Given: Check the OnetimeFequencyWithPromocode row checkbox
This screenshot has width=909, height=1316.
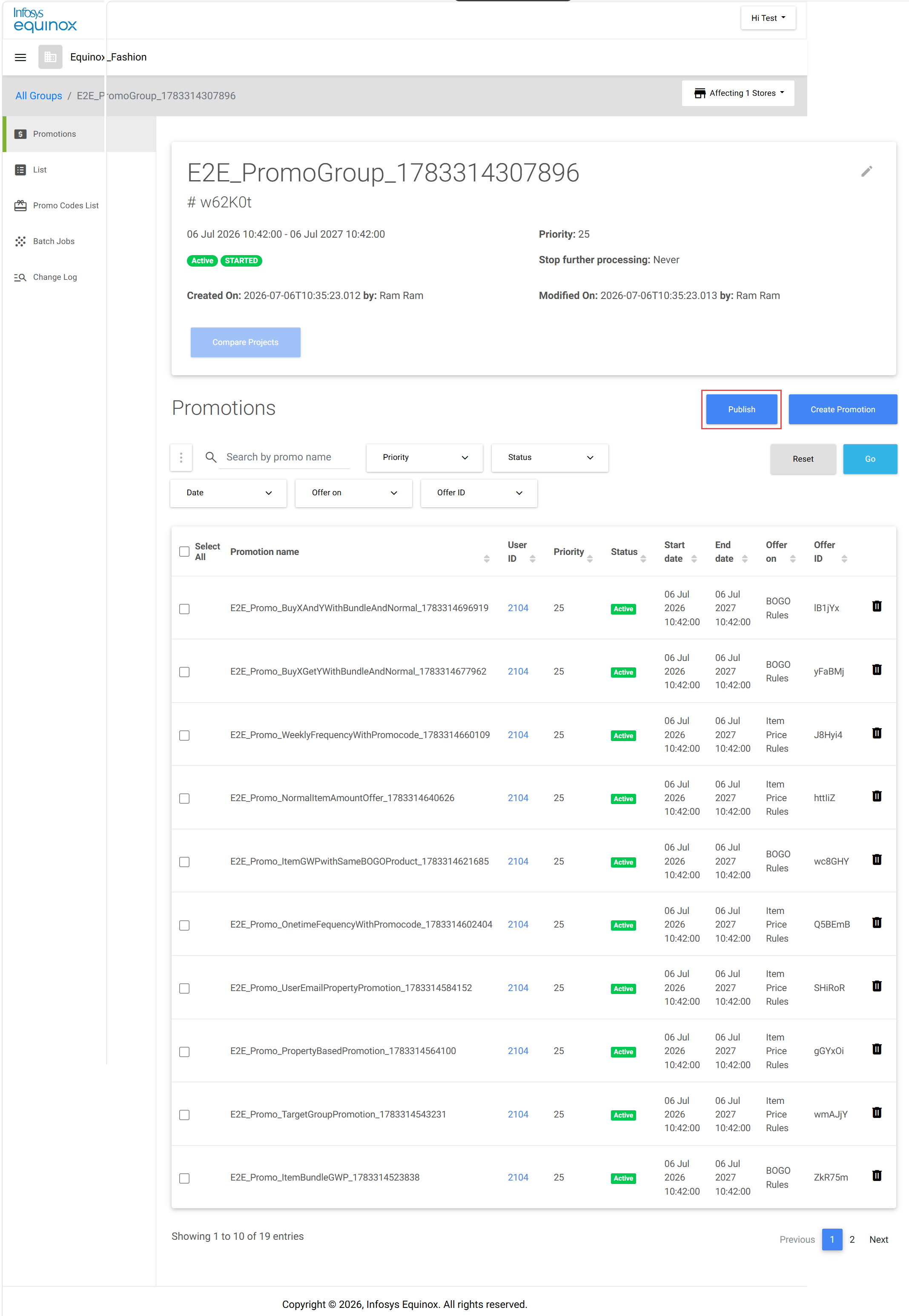Looking at the screenshot, I should 184,925.
